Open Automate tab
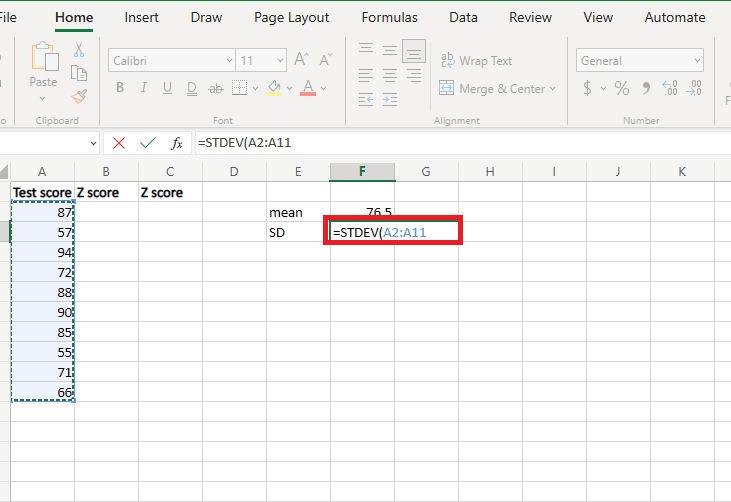The width and height of the screenshot is (731, 502). coord(675,18)
